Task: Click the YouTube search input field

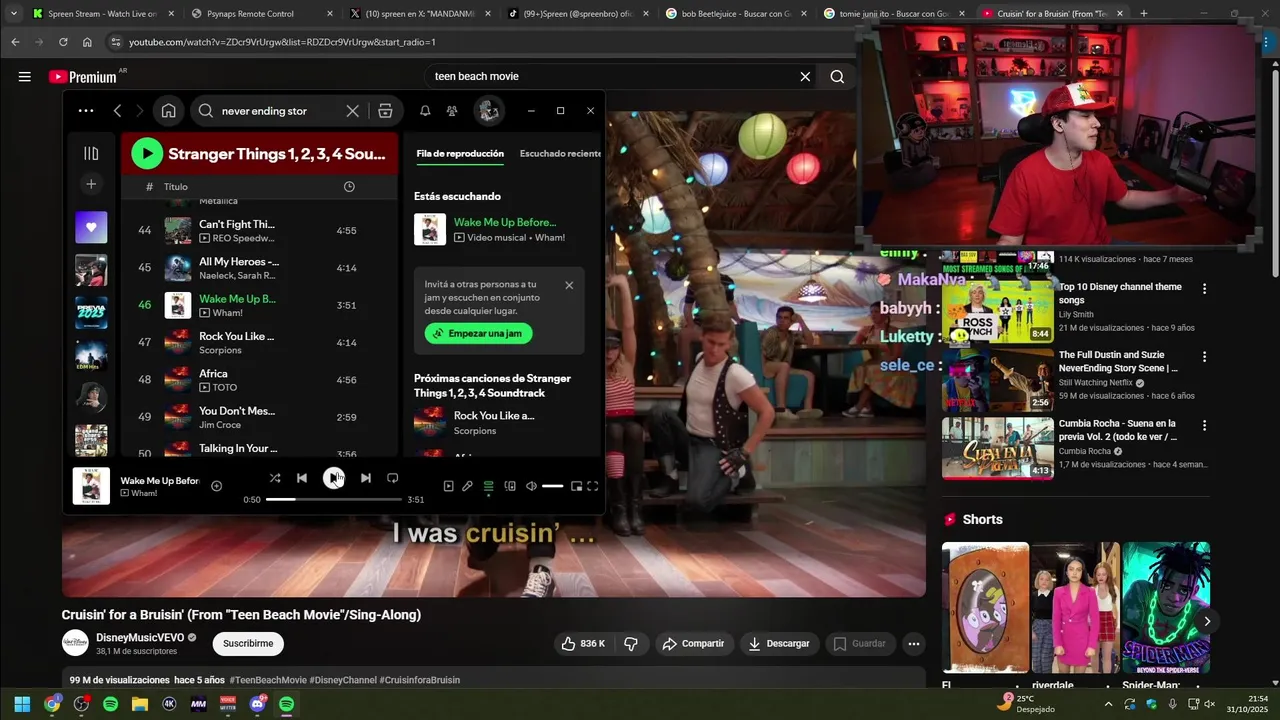Action: click(610, 76)
